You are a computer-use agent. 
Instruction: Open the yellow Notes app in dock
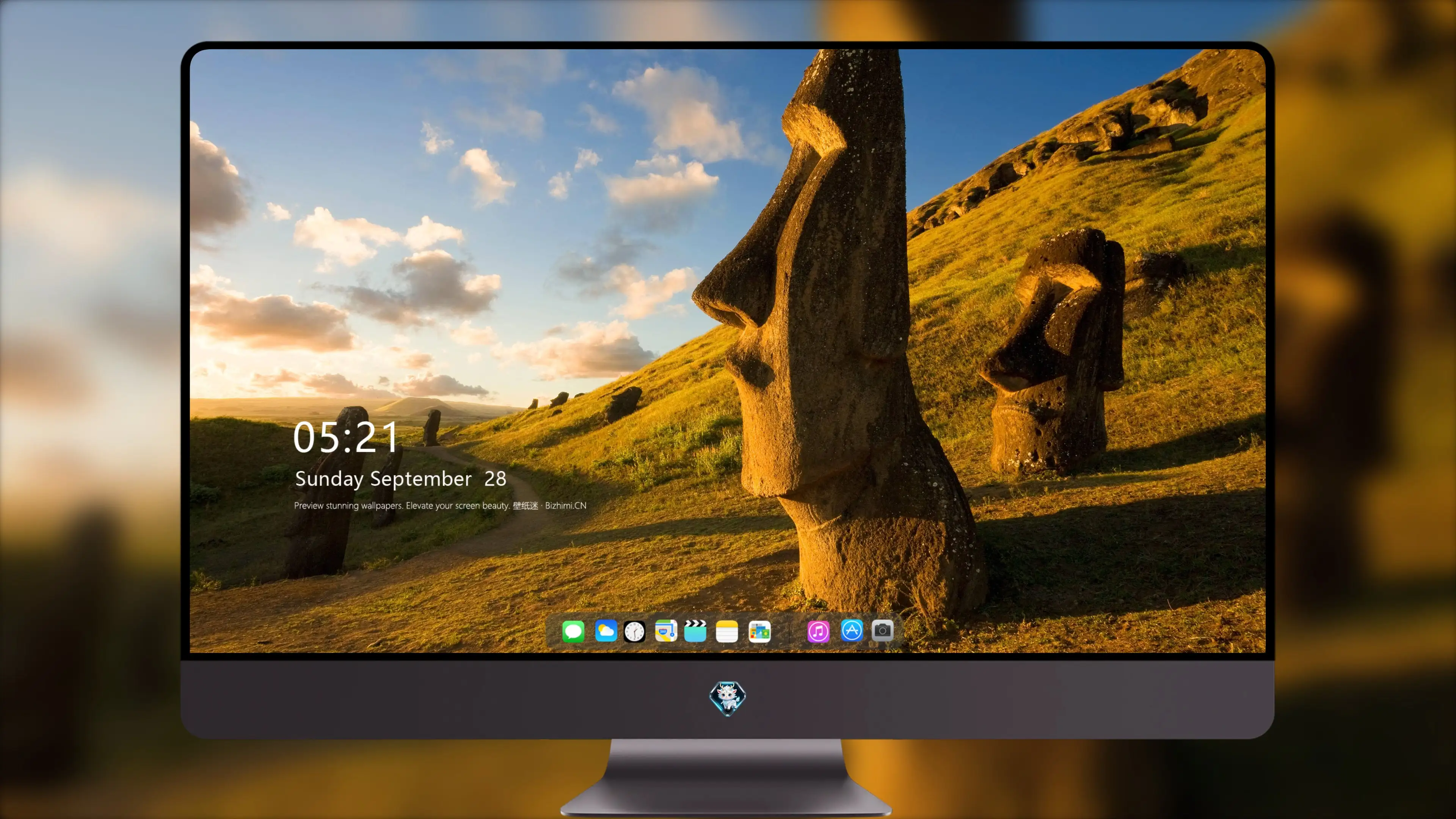point(727,631)
